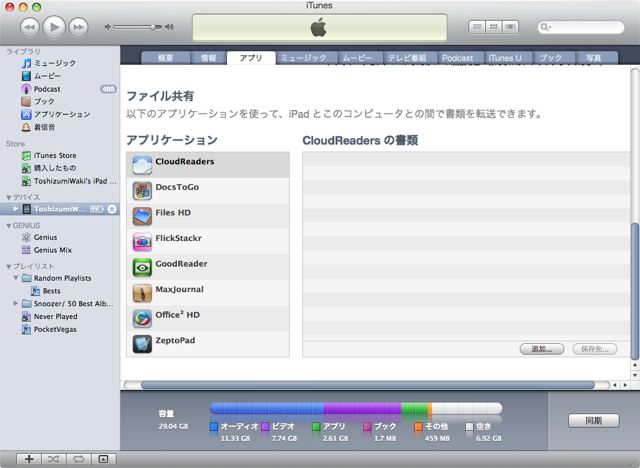Open the 情報 tab
Screen dimensions: 640x468
click(x=208, y=58)
